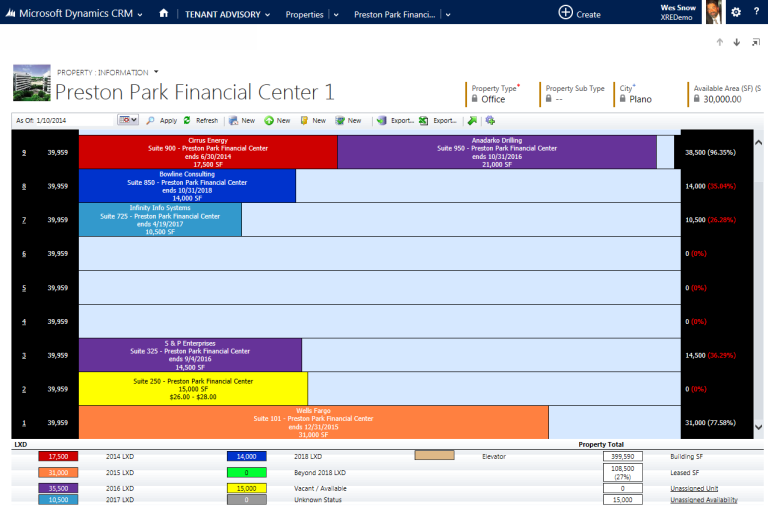Open the Microsoft Dynamics CRM menu
The height and width of the screenshot is (507, 768).
tap(74, 14)
